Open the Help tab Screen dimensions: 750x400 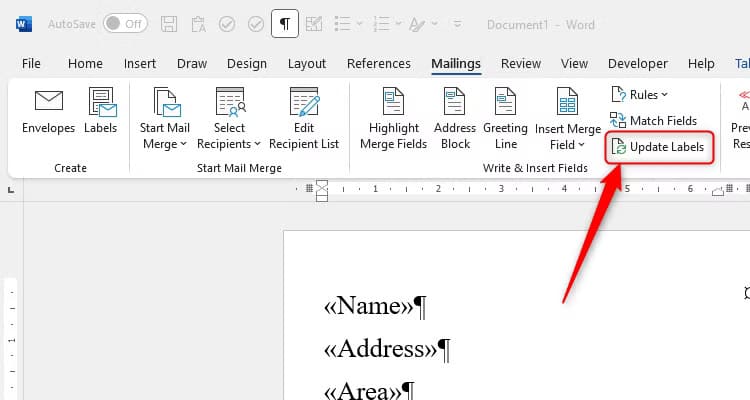click(x=701, y=64)
